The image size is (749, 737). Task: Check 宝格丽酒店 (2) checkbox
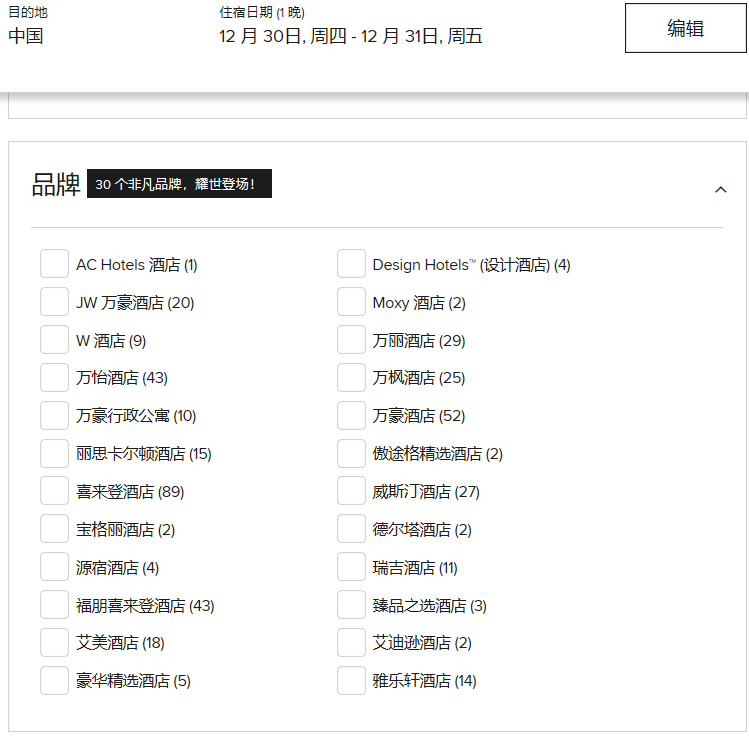pos(54,529)
